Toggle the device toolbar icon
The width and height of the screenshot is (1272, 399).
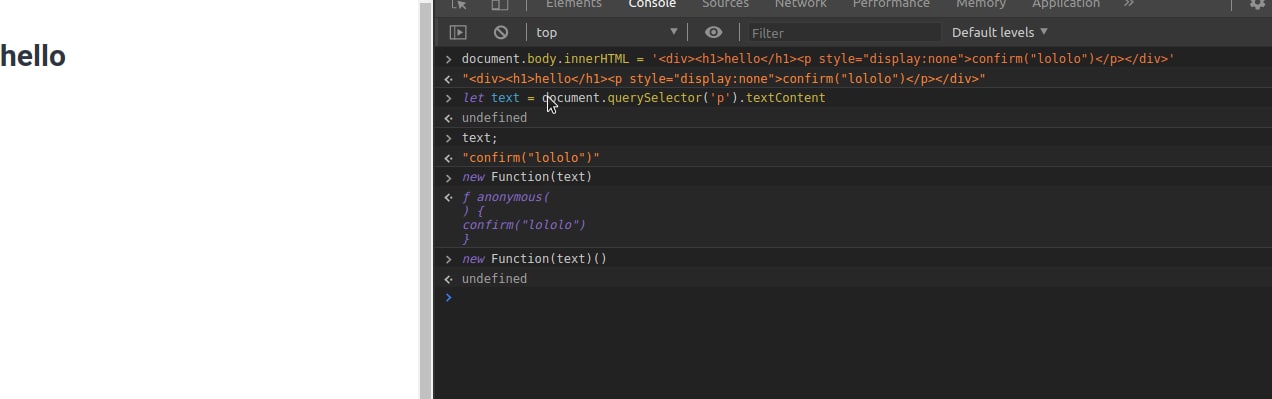[x=500, y=4]
